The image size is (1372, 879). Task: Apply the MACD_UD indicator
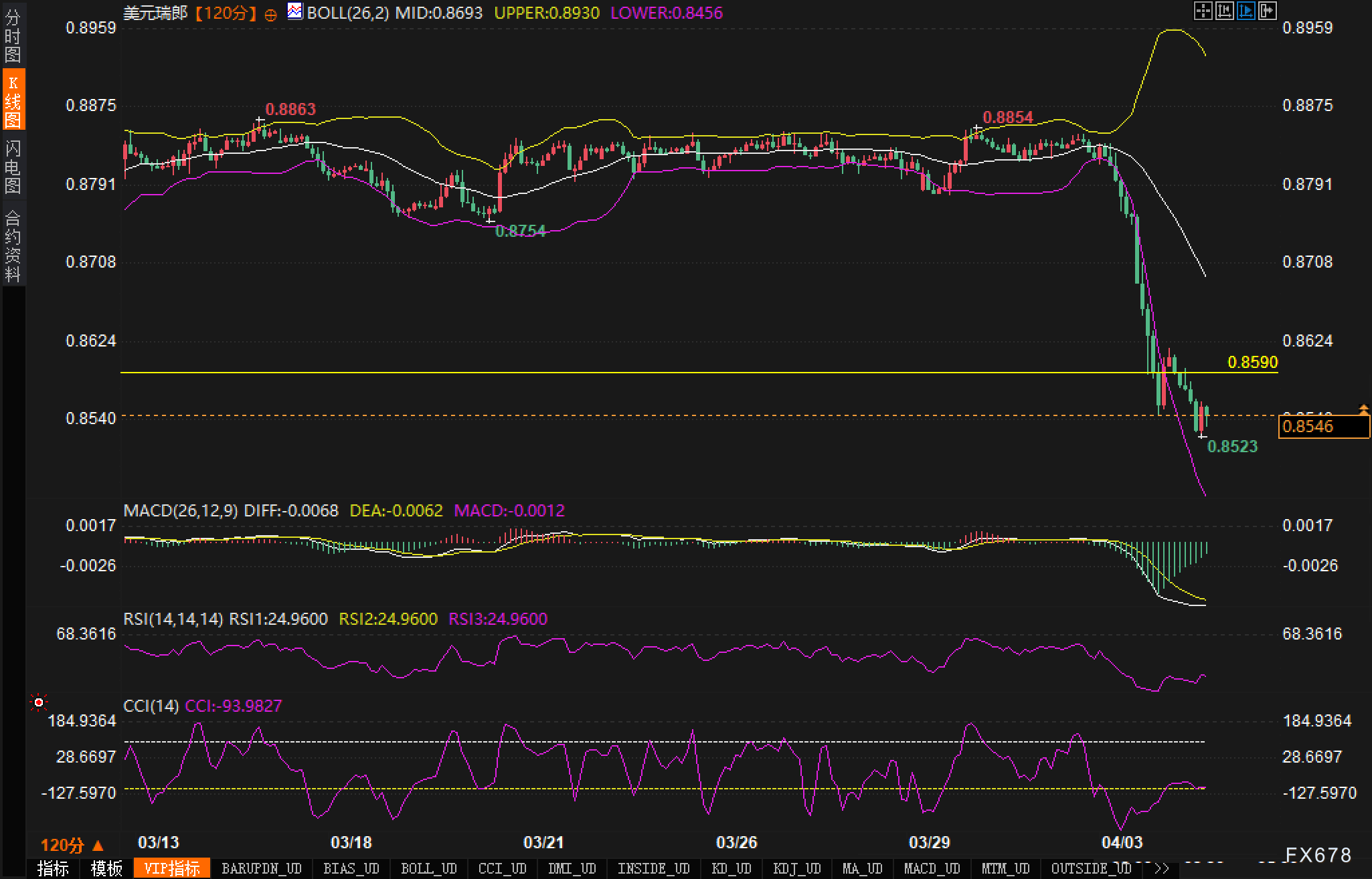point(932,868)
